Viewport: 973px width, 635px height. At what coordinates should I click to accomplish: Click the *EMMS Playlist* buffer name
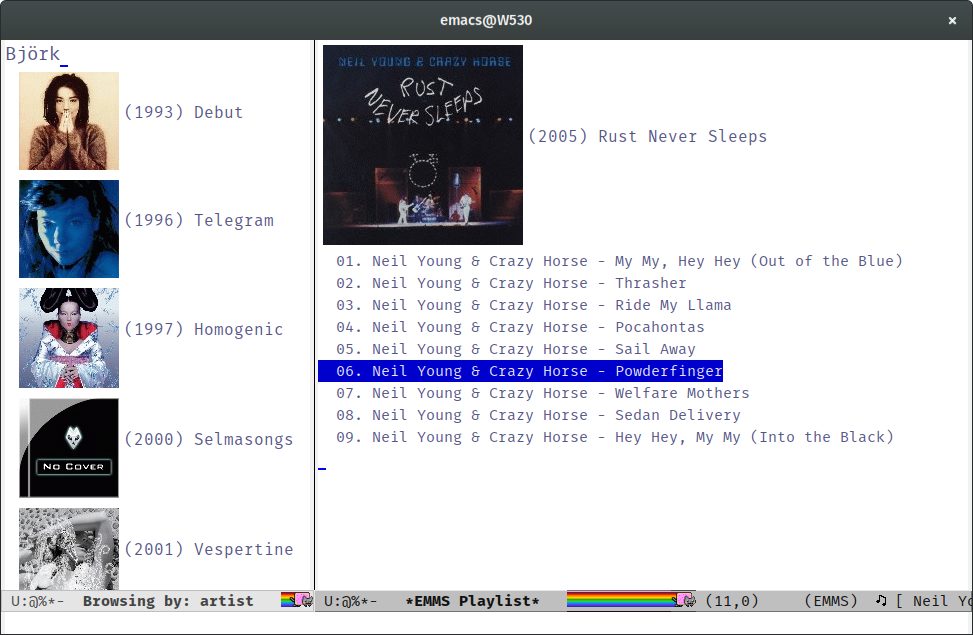472,601
